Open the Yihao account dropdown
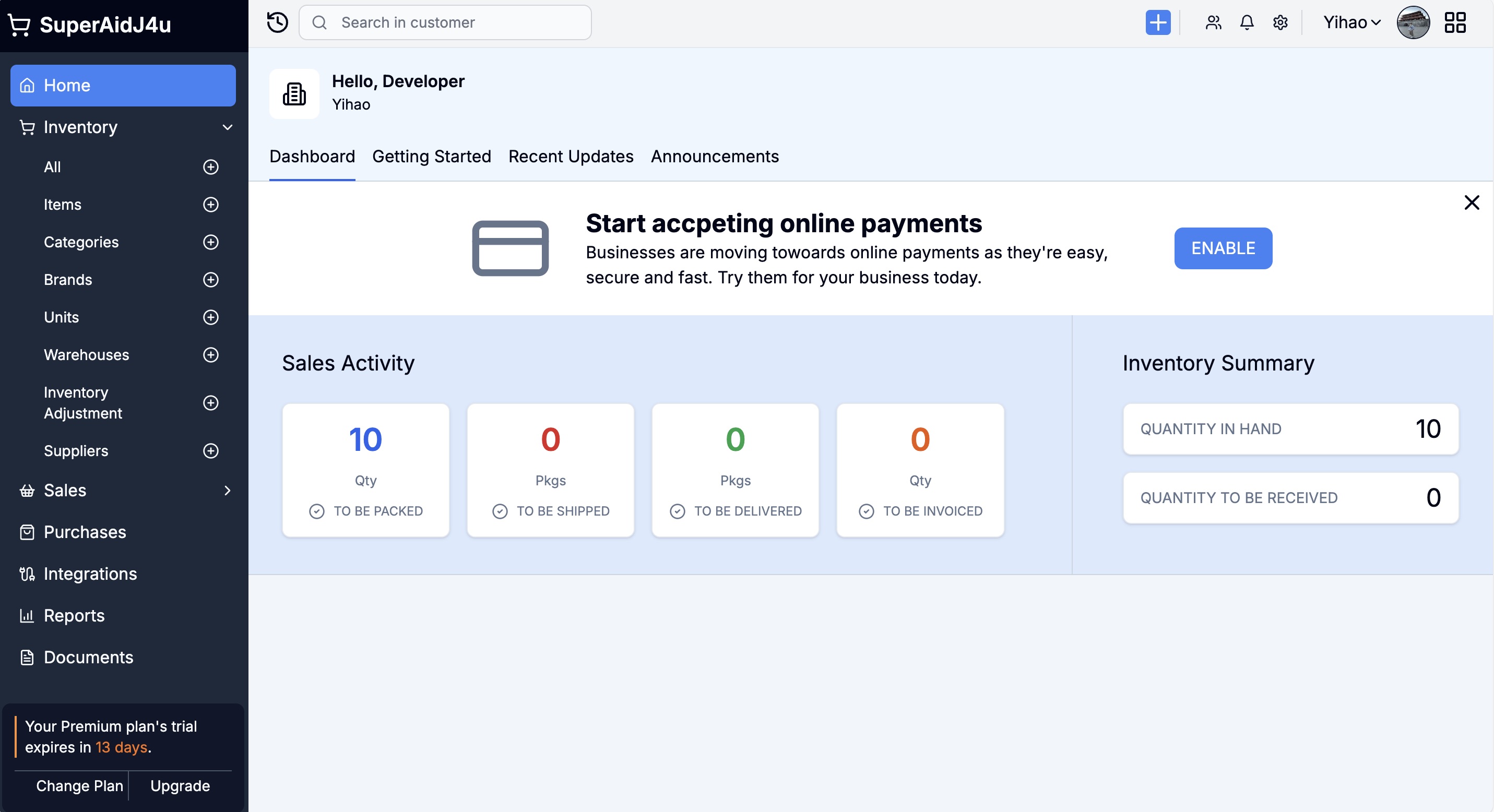Screen dimensions: 1494x812 1351,22
